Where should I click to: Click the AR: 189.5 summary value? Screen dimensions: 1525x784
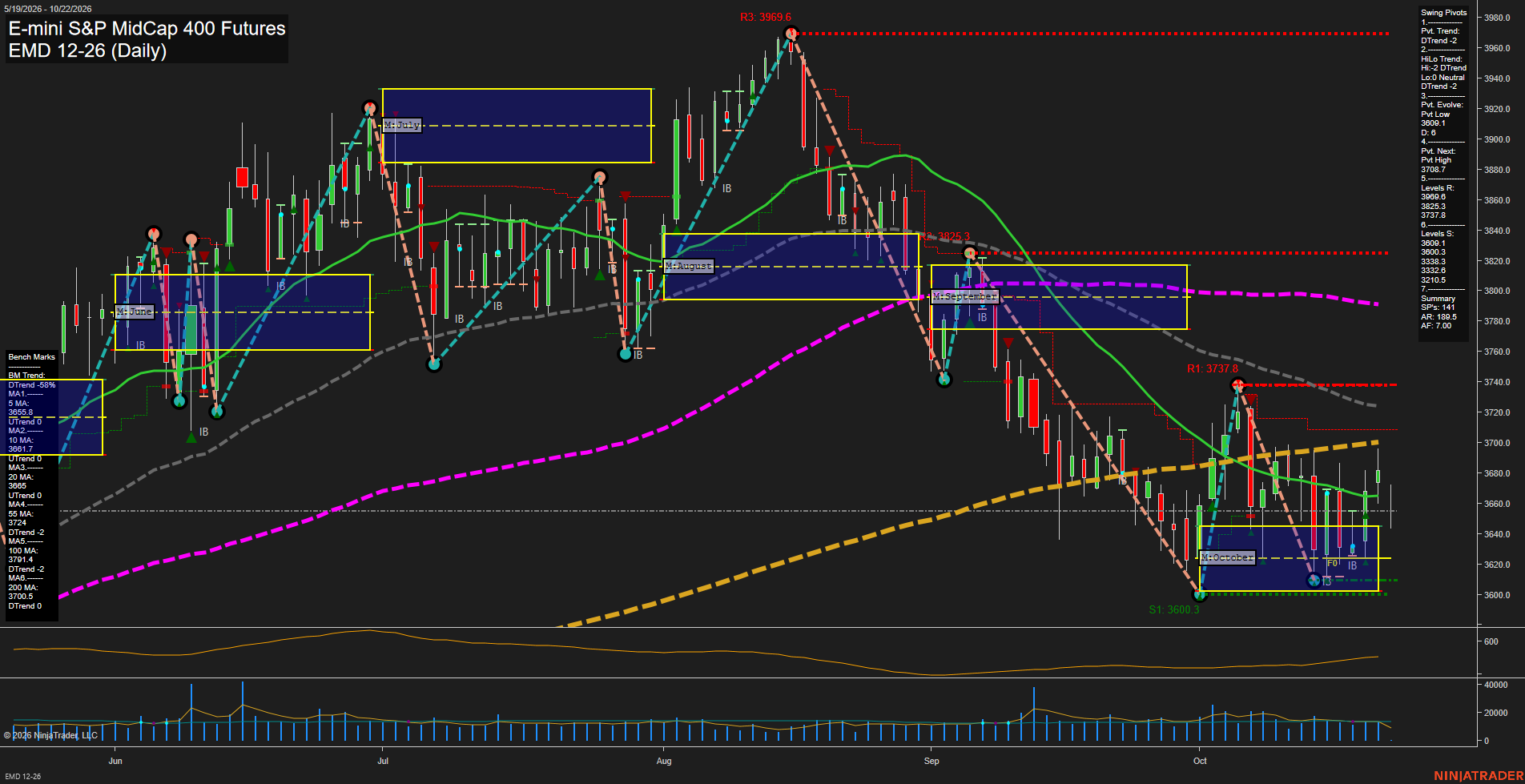click(1439, 317)
